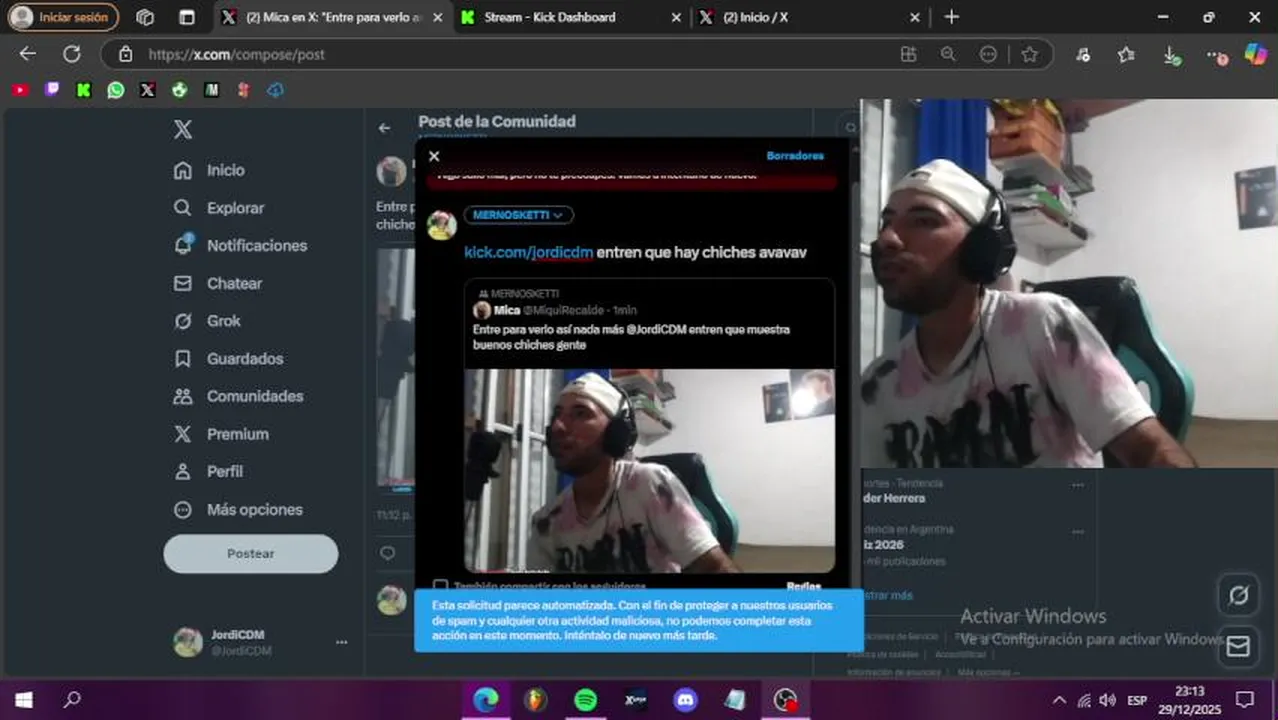View site information lock icon
This screenshot has width=1278, height=720.
click(x=125, y=54)
